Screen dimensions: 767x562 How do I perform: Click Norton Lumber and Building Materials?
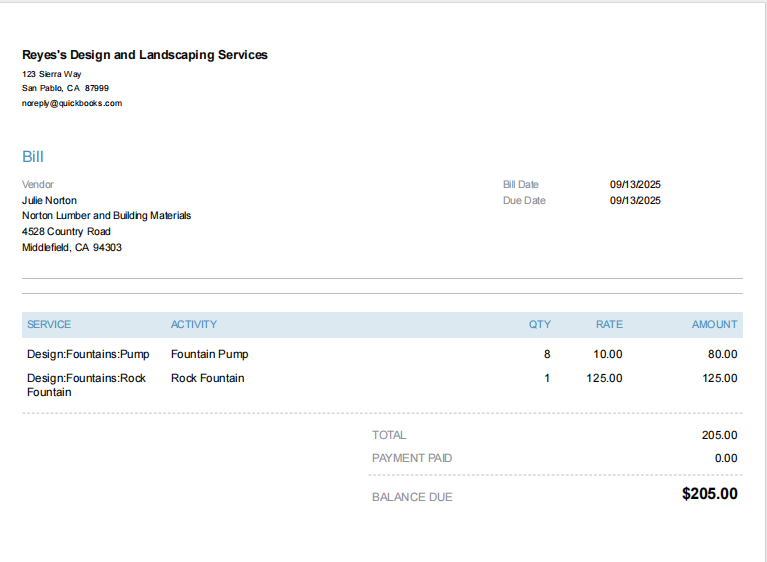[x=106, y=216]
